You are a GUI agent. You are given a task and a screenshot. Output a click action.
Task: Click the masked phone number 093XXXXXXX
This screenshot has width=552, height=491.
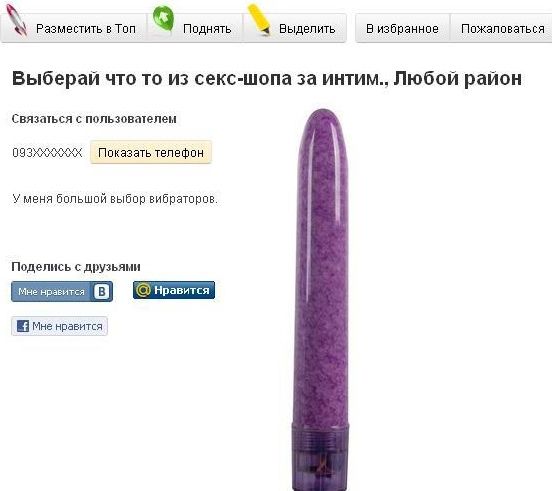[47, 153]
